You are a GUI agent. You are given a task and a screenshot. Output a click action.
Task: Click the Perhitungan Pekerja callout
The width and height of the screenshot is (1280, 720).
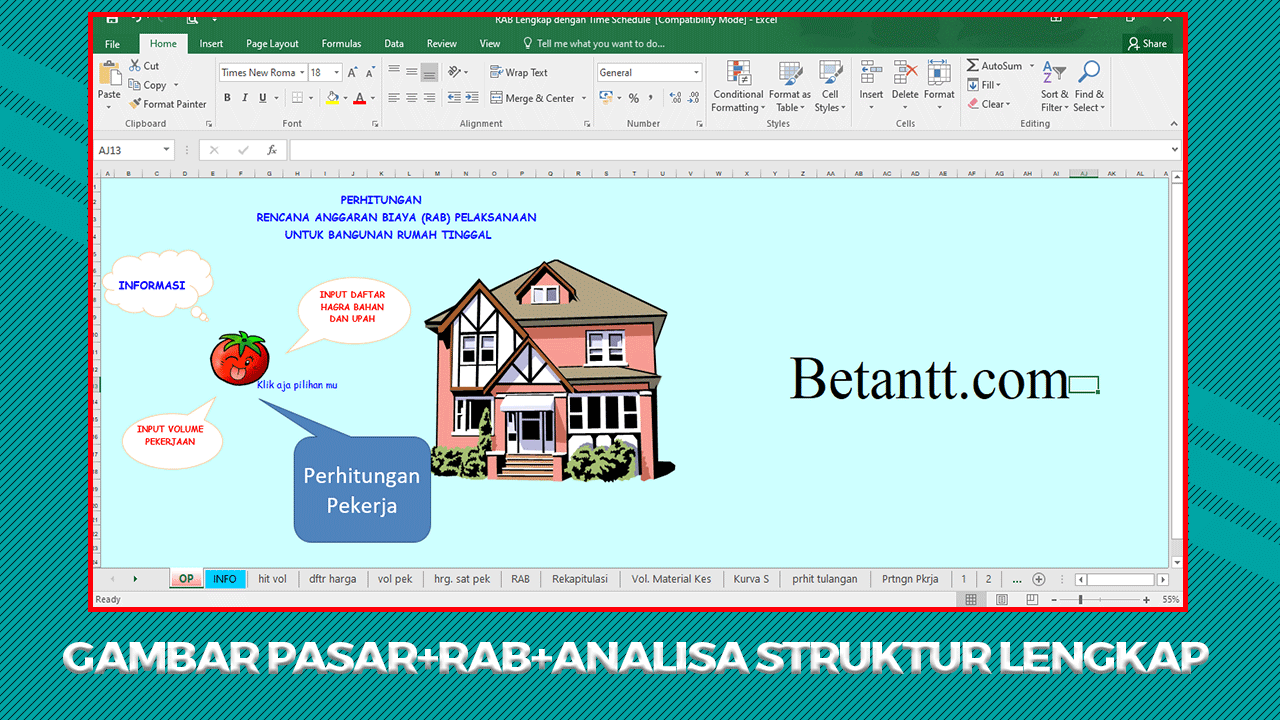(361, 489)
